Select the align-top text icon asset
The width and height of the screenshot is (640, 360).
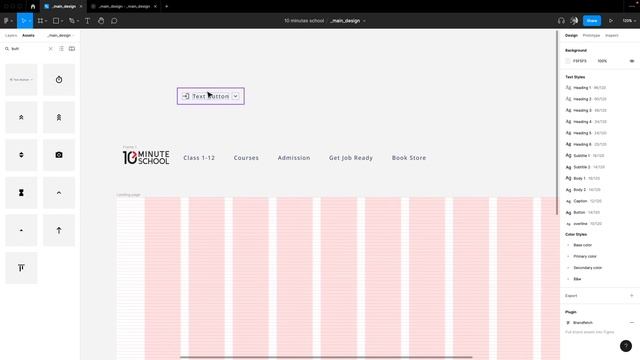coord(21,268)
